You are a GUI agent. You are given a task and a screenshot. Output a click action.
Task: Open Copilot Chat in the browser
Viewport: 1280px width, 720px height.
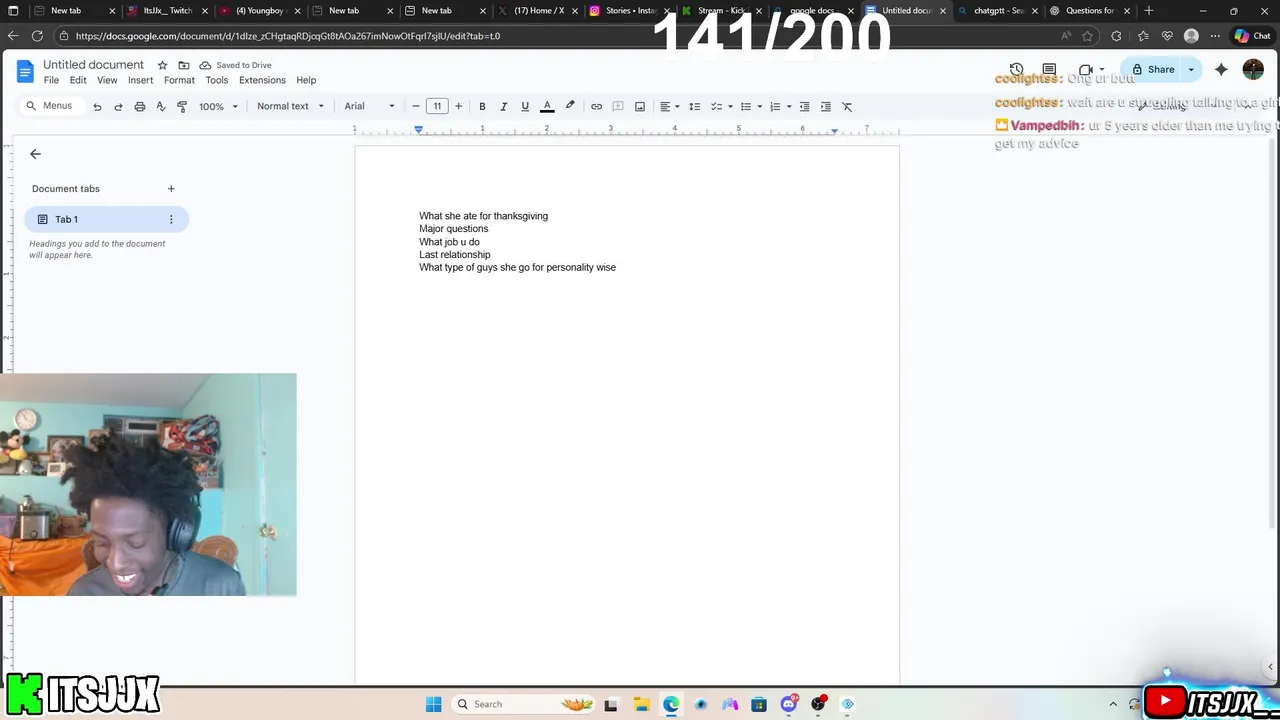pos(1252,36)
